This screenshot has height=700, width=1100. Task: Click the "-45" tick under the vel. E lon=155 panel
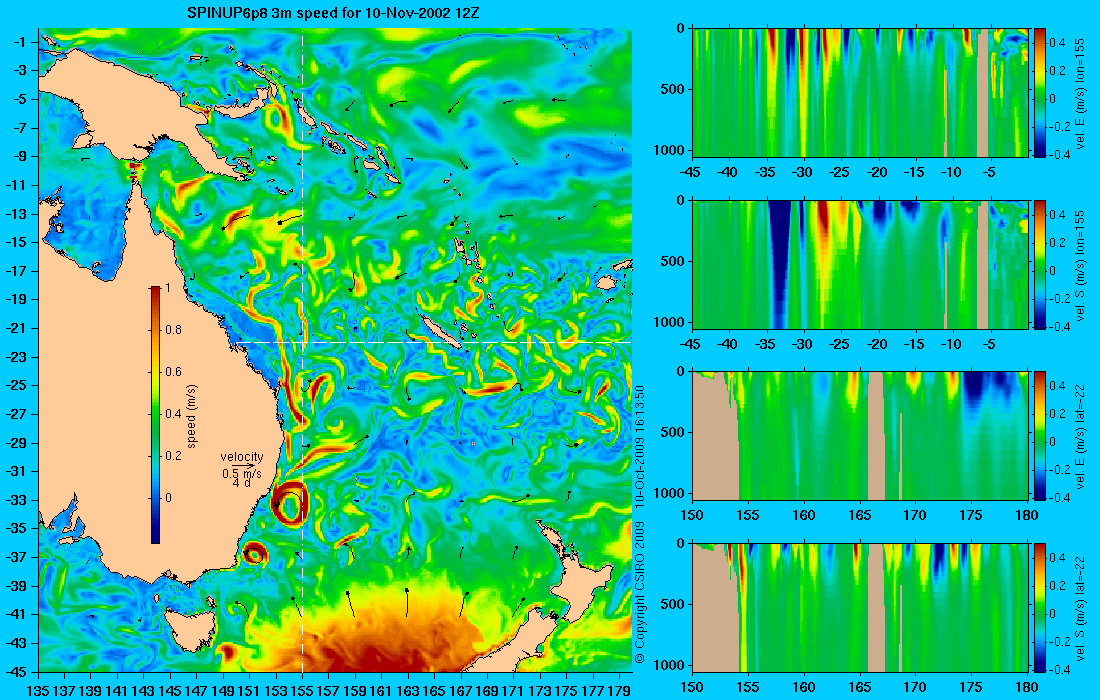pos(690,173)
